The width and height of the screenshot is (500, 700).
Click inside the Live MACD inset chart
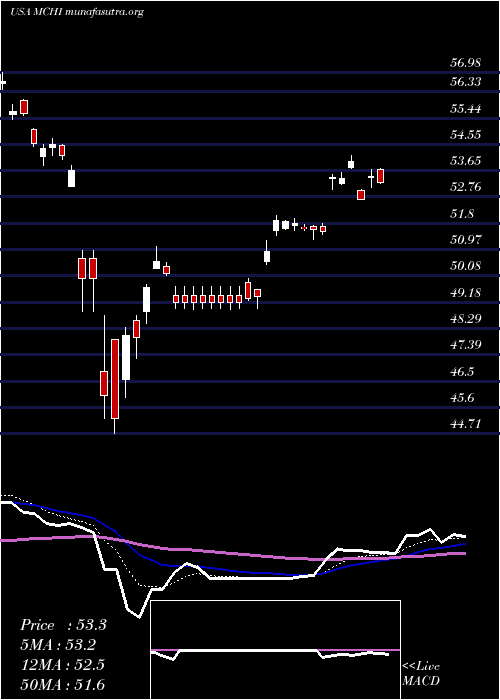pos(275,650)
